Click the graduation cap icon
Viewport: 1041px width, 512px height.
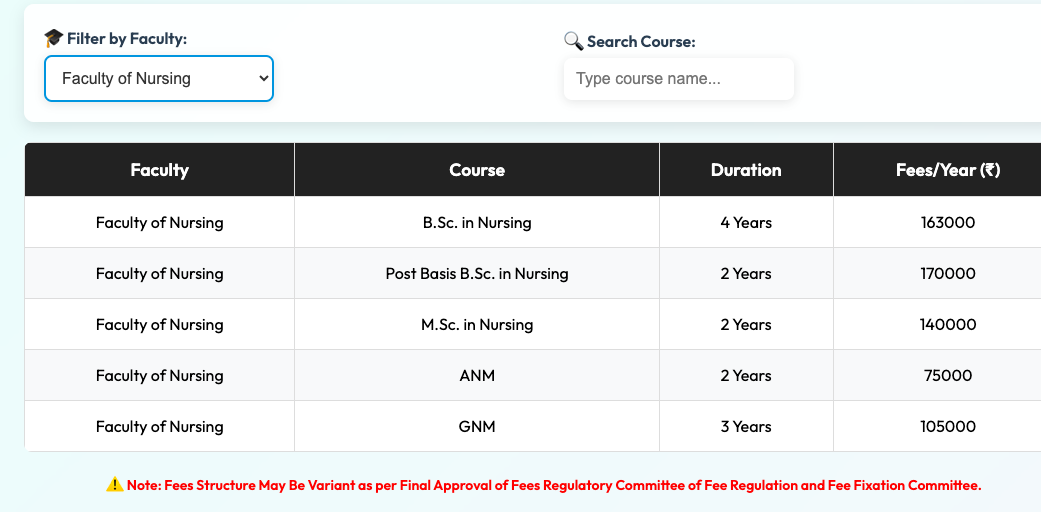pos(54,38)
